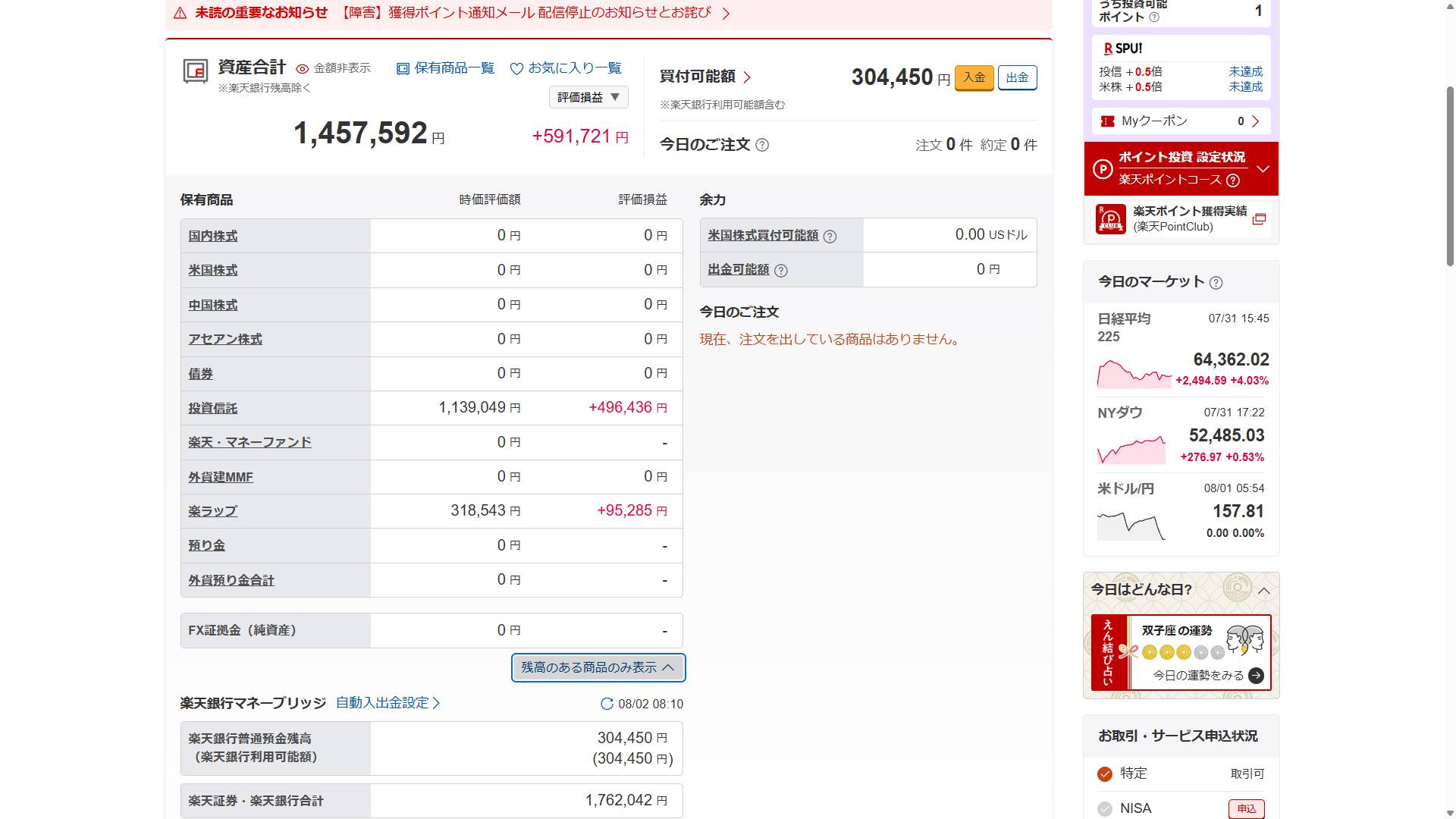1456x819 pixels.
Task: Click the 未達成 status for 米株 +0.5倍
Action: pyautogui.click(x=1246, y=87)
